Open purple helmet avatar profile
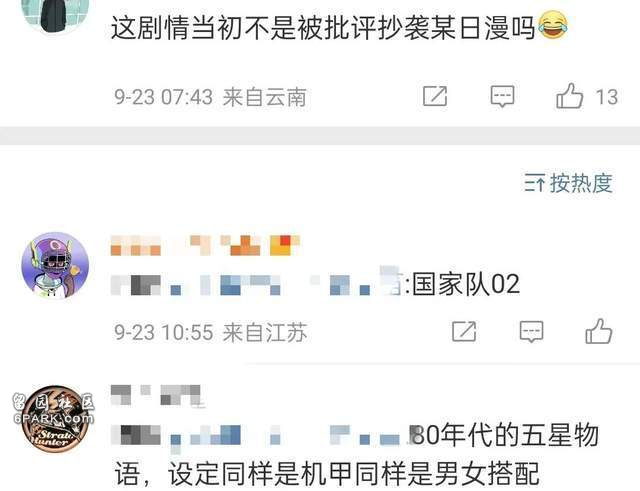Screen dimensions: 640x491 pyautogui.click(x=55, y=266)
